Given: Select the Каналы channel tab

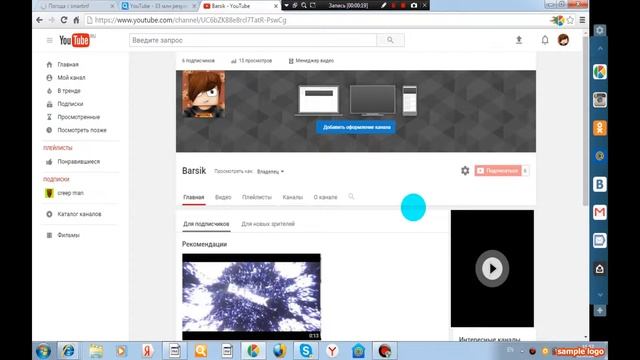Looking at the screenshot, I should 293,197.
